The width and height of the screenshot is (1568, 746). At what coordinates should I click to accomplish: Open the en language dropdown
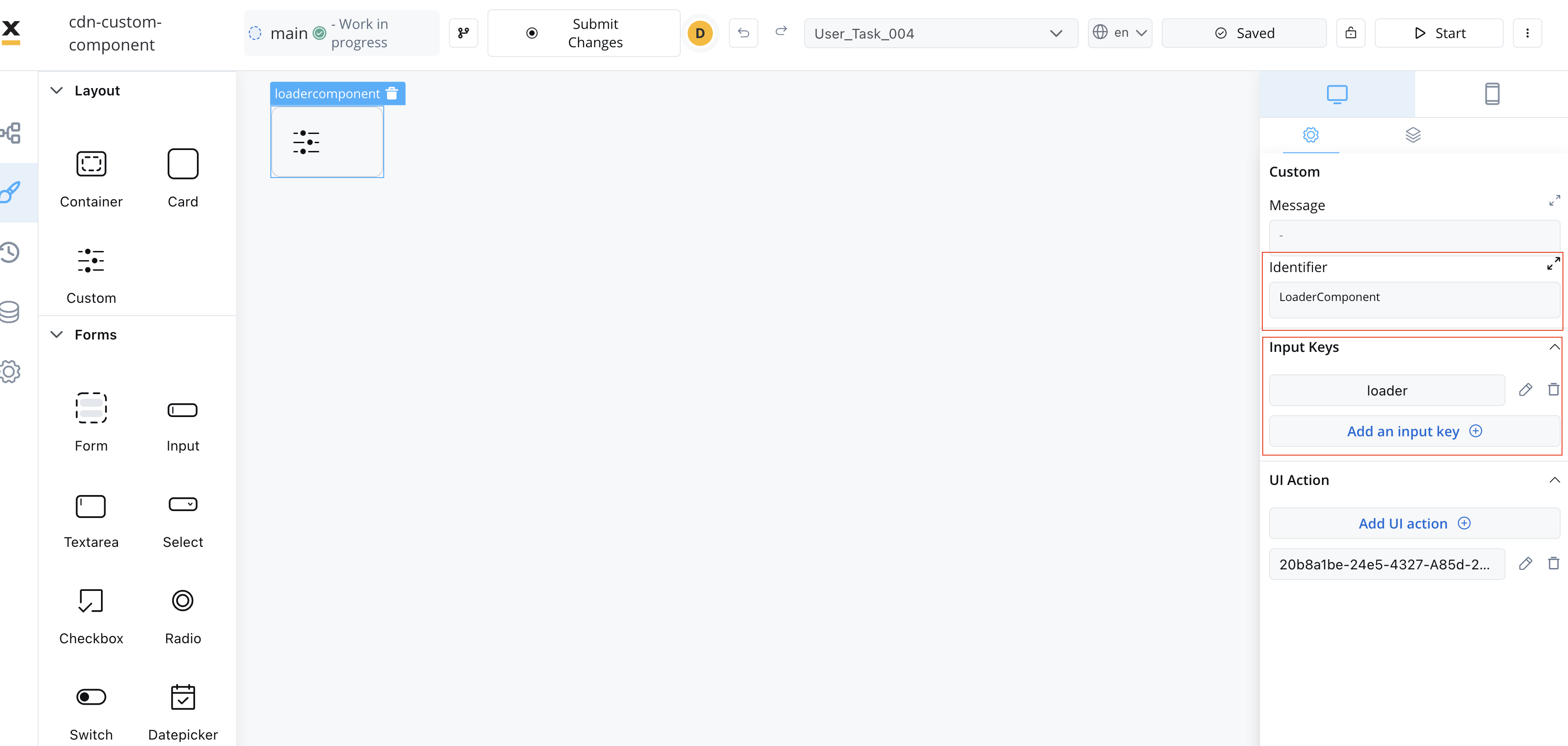[1120, 33]
